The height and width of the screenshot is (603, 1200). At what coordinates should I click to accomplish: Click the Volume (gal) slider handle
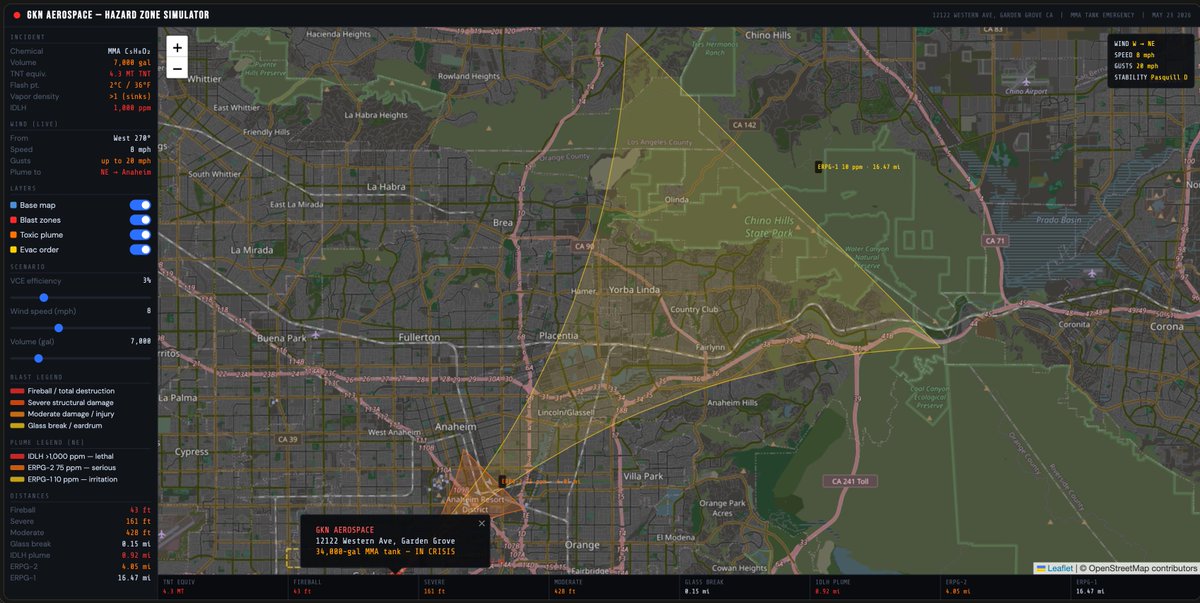coord(38,358)
